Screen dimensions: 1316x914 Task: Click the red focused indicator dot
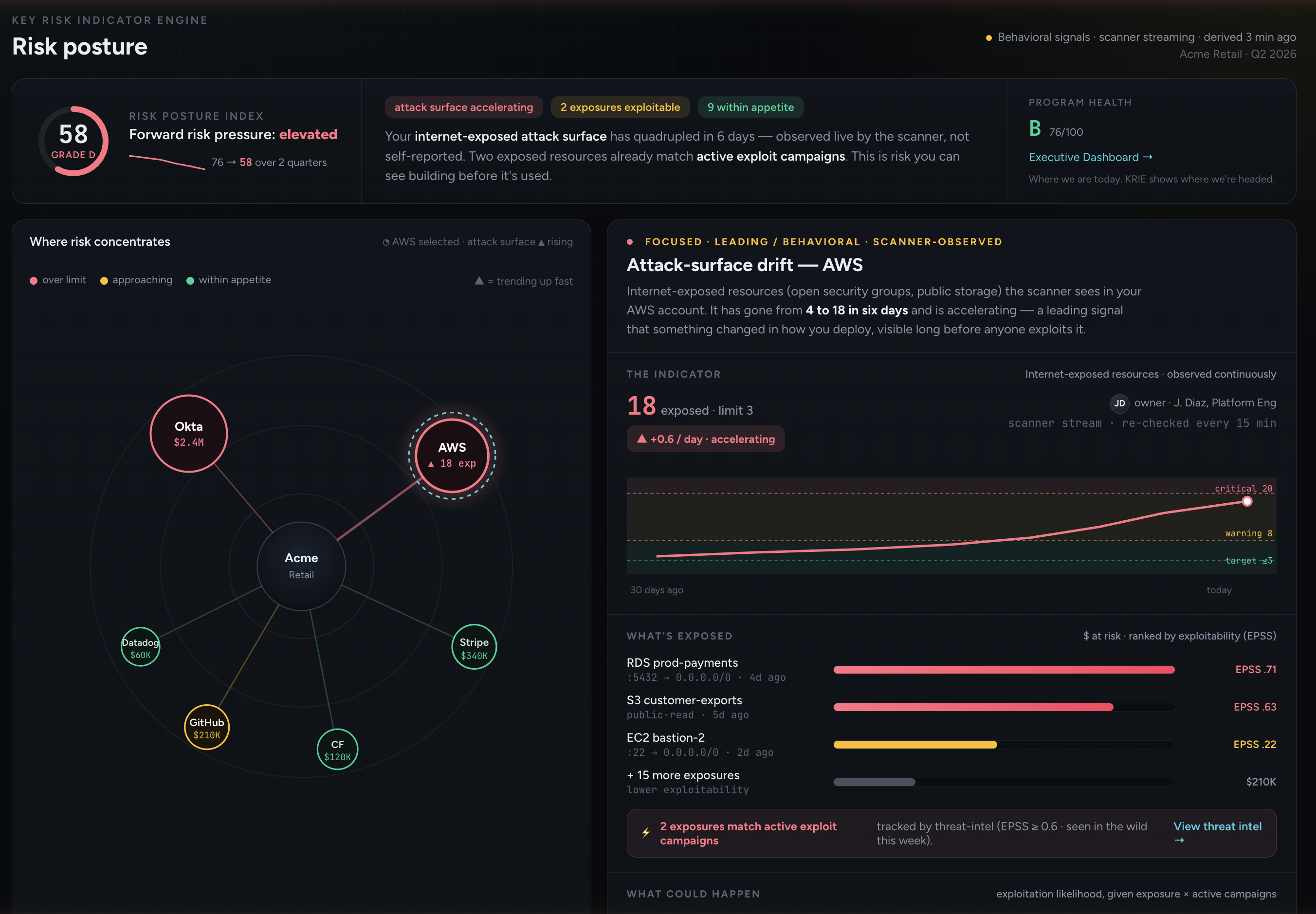click(630, 242)
